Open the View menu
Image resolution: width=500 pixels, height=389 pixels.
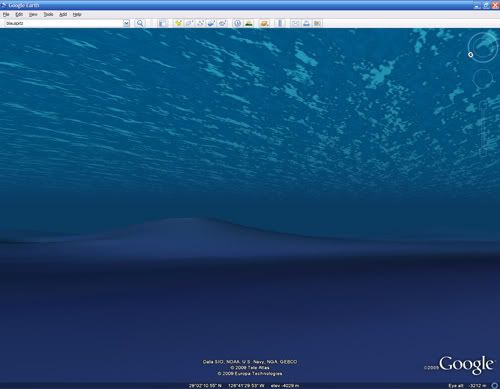tap(33, 14)
